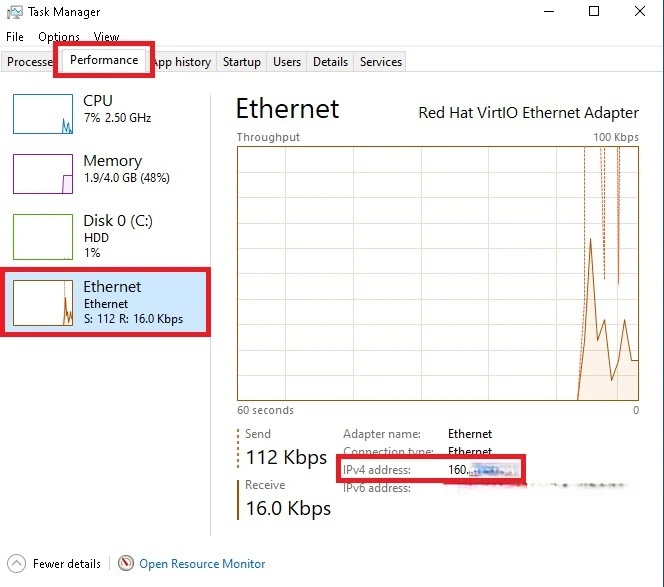The height and width of the screenshot is (587, 664).
Task: Click the Memory mini usage graph
Action: coord(43,174)
